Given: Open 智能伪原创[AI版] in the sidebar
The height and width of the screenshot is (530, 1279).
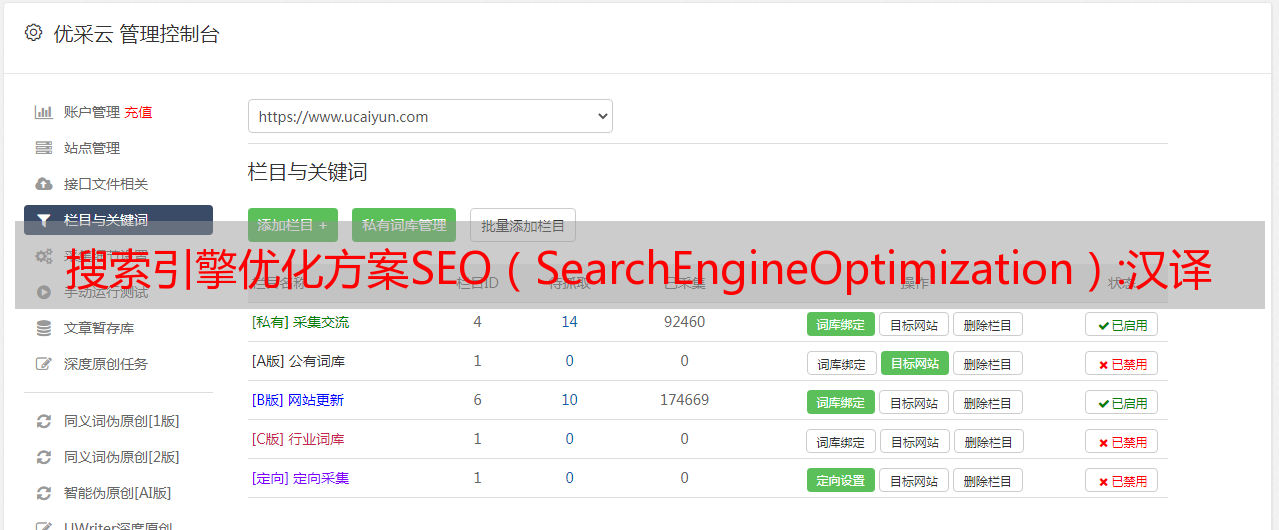Looking at the screenshot, I should (x=117, y=493).
